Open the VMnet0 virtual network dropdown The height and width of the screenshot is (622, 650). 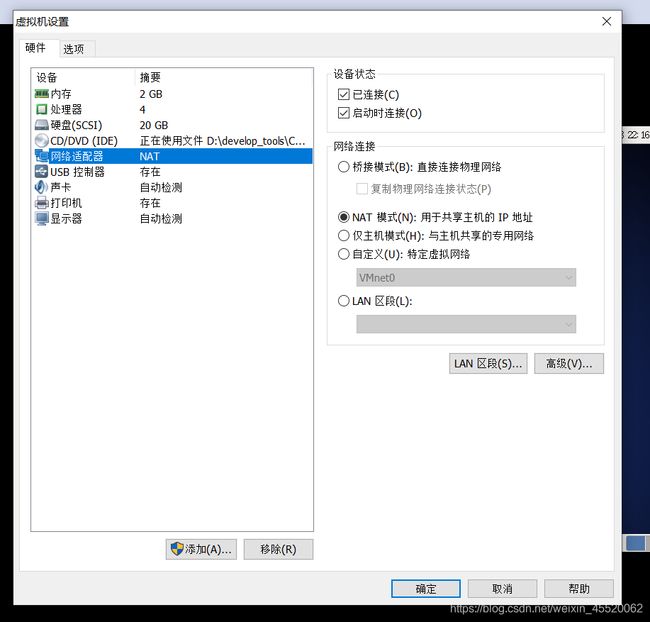466,277
